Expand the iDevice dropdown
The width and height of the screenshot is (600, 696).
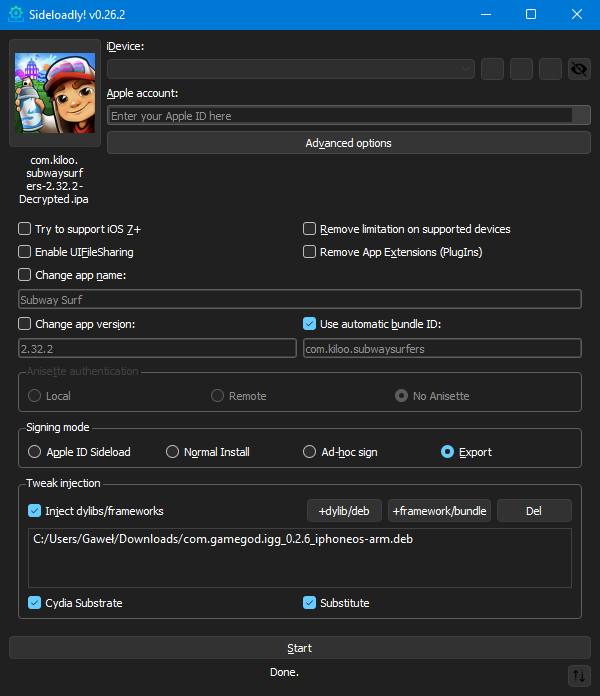[291, 69]
